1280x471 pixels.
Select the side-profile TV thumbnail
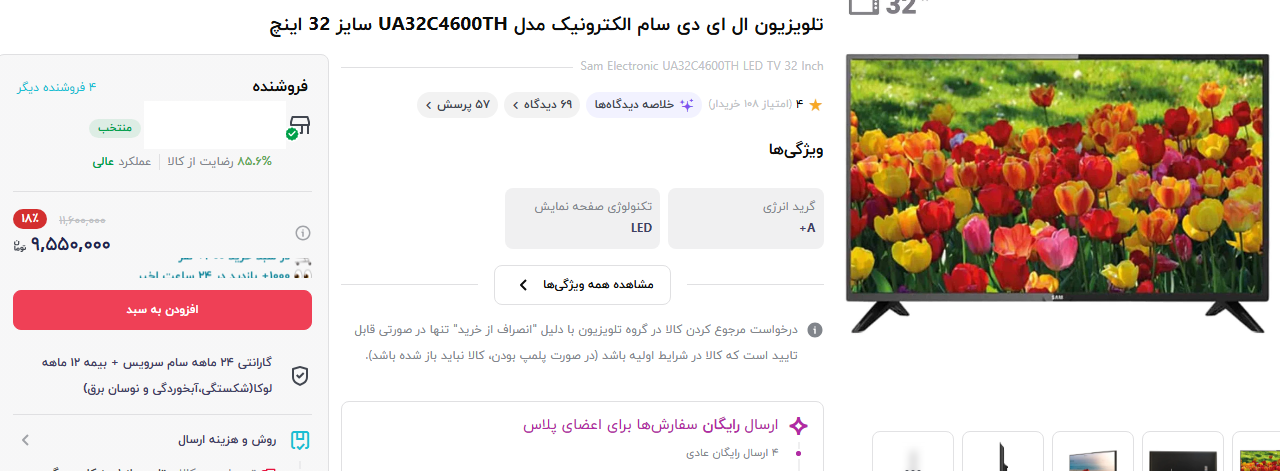pyautogui.click(x=1002, y=452)
